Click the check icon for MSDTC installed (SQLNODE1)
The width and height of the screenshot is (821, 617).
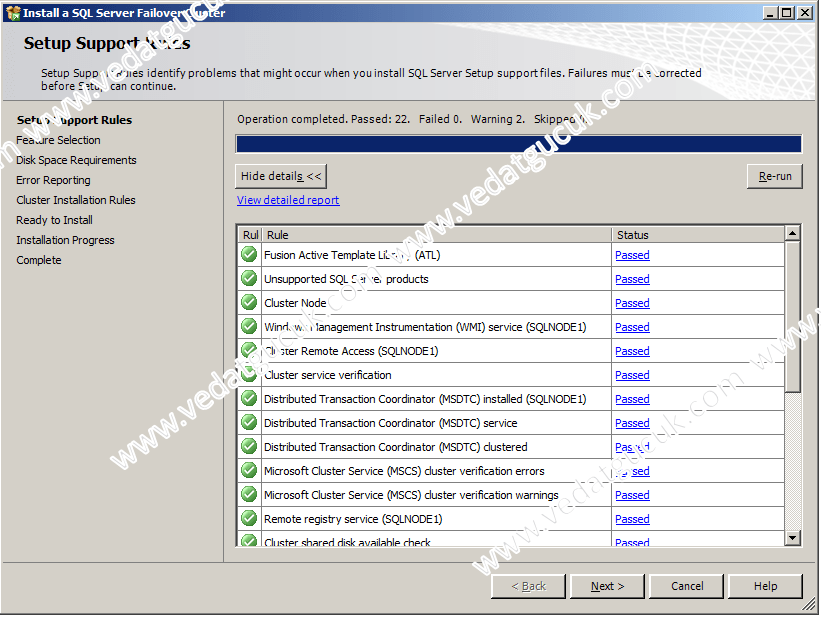tap(249, 399)
